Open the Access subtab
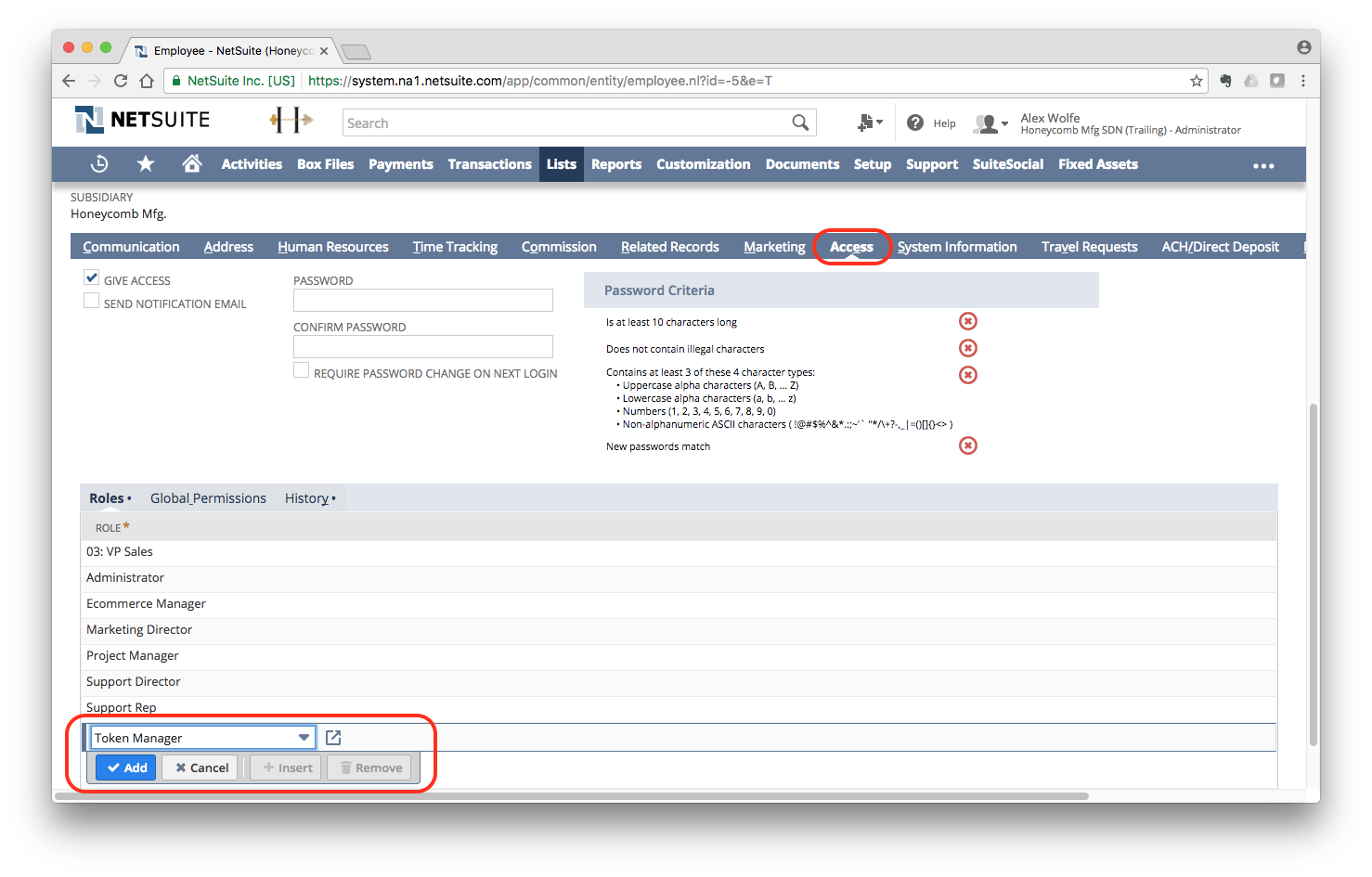Screen dimensions: 1372x877 851,247
